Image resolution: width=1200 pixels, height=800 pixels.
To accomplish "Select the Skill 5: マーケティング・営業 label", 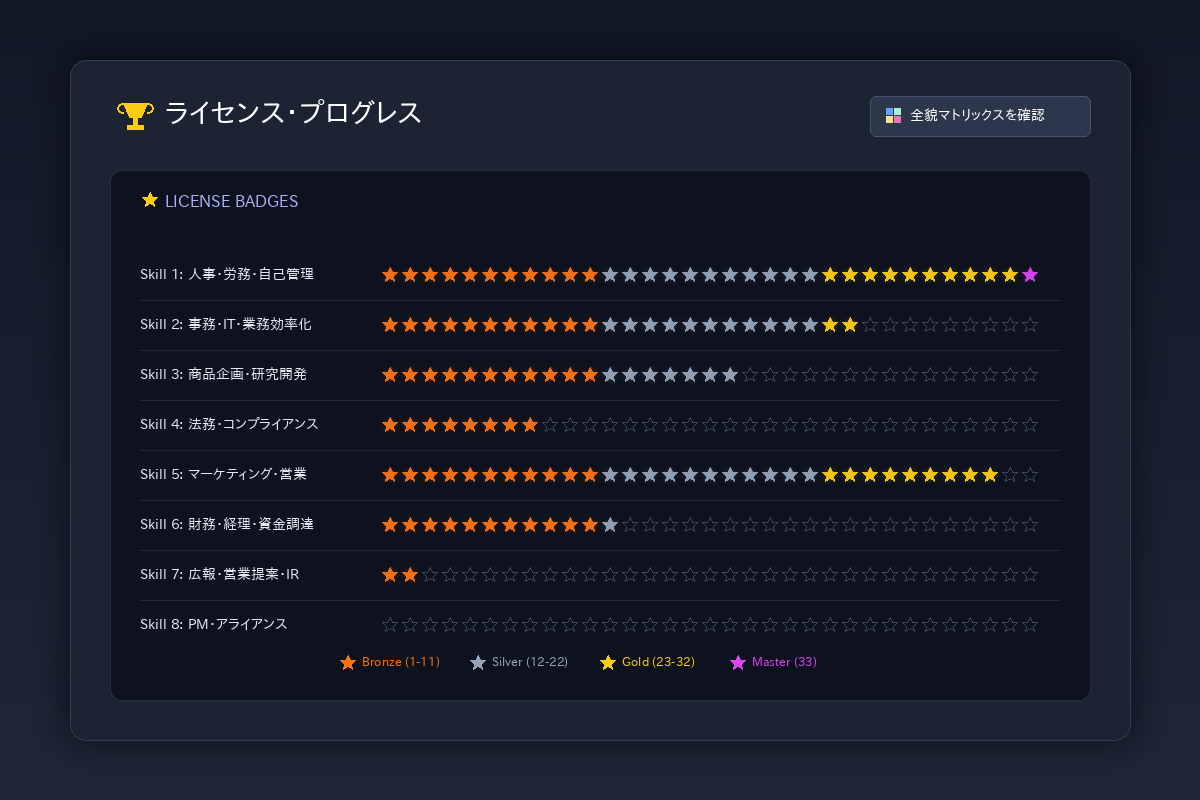I will [223, 474].
